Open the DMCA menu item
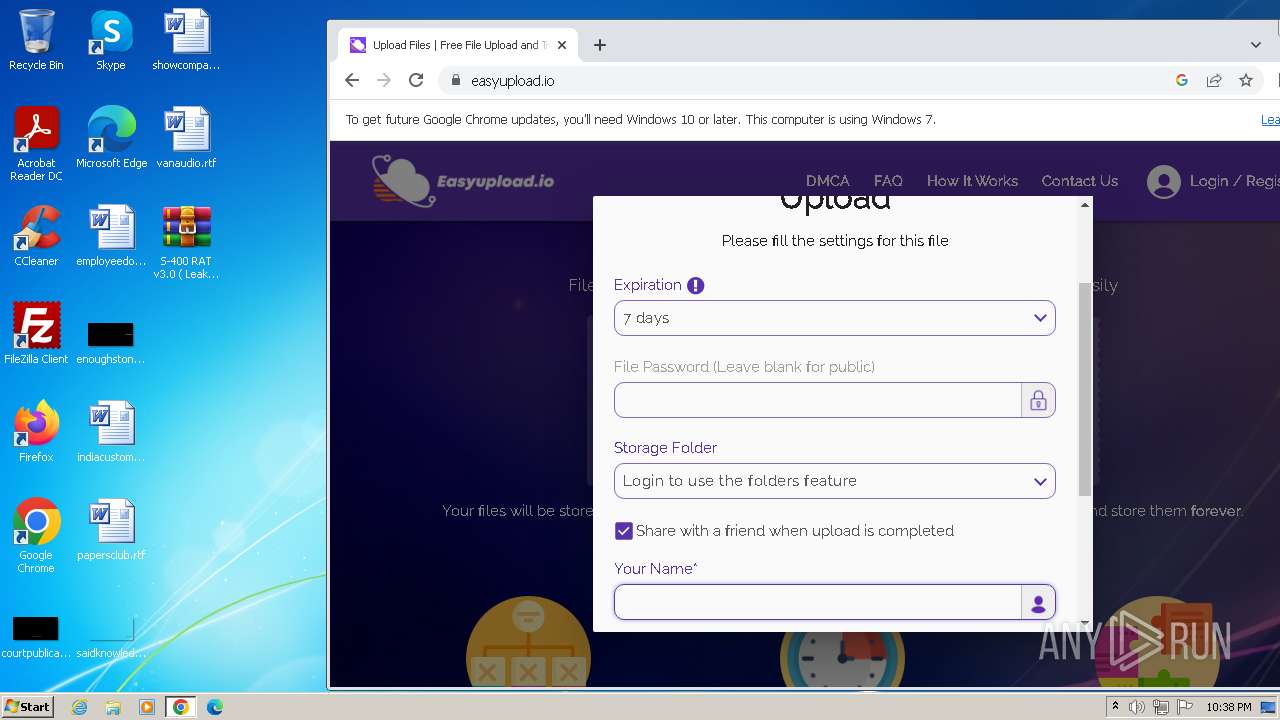 pos(828,181)
